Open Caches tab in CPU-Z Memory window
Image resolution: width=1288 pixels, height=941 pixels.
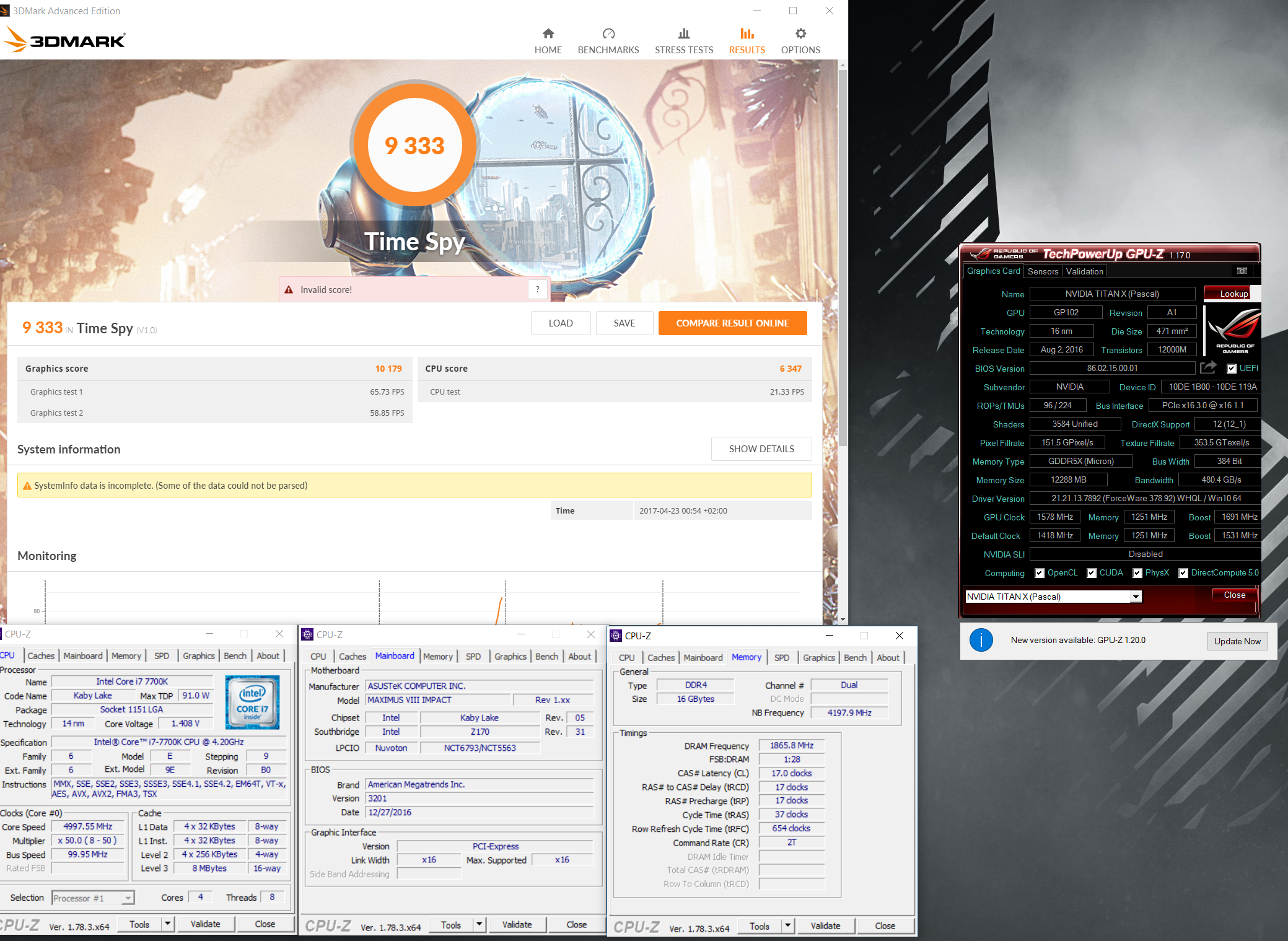tap(660, 657)
